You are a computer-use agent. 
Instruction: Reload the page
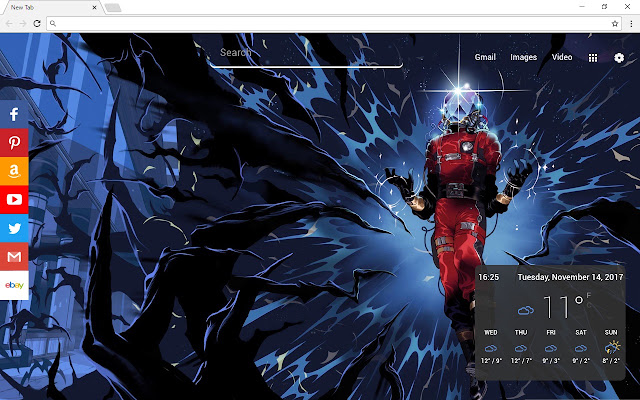click(x=37, y=24)
